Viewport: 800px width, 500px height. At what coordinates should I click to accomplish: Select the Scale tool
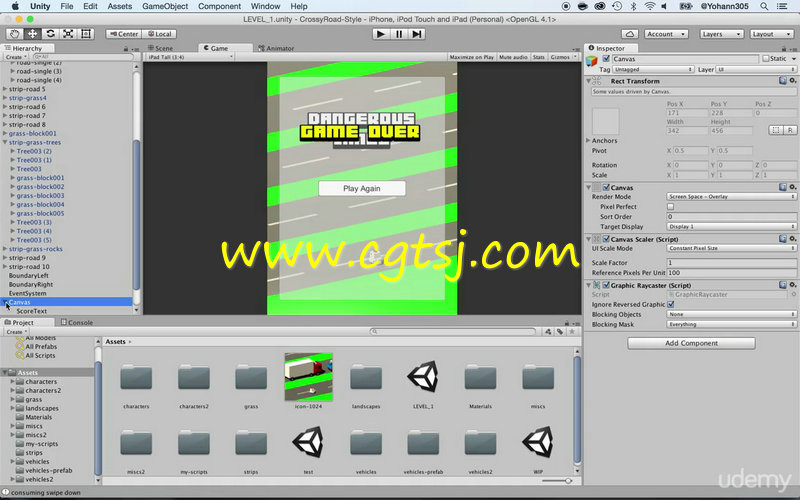coord(68,34)
